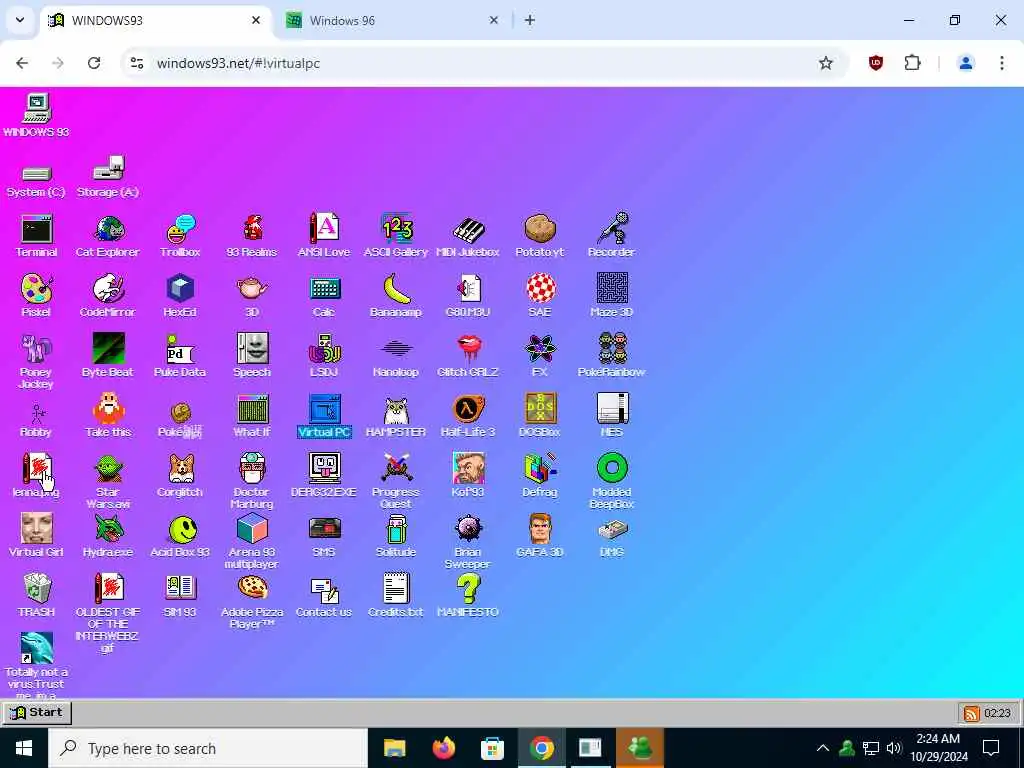1024x768 pixels.
Task: Launch Half-Life 3 icon
Action: pos(468,415)
